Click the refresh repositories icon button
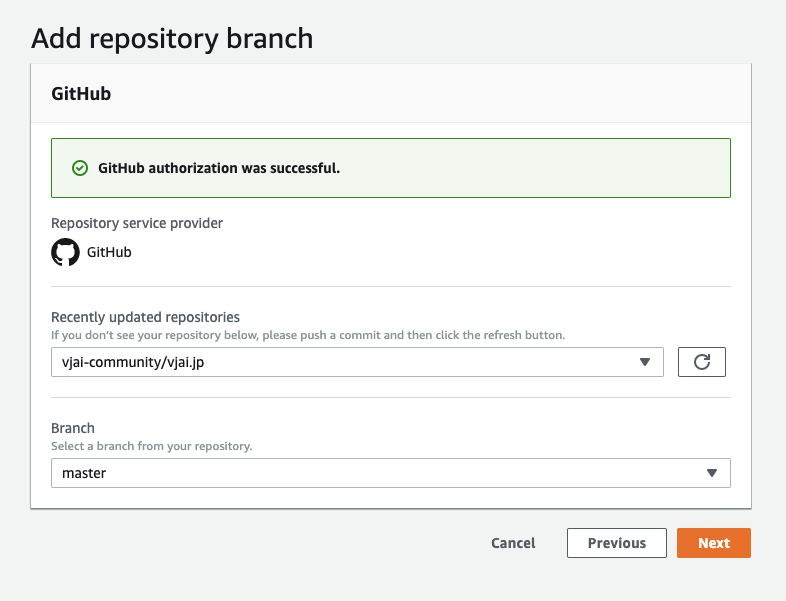Screen dimensions: 786x601 [701, 362]
